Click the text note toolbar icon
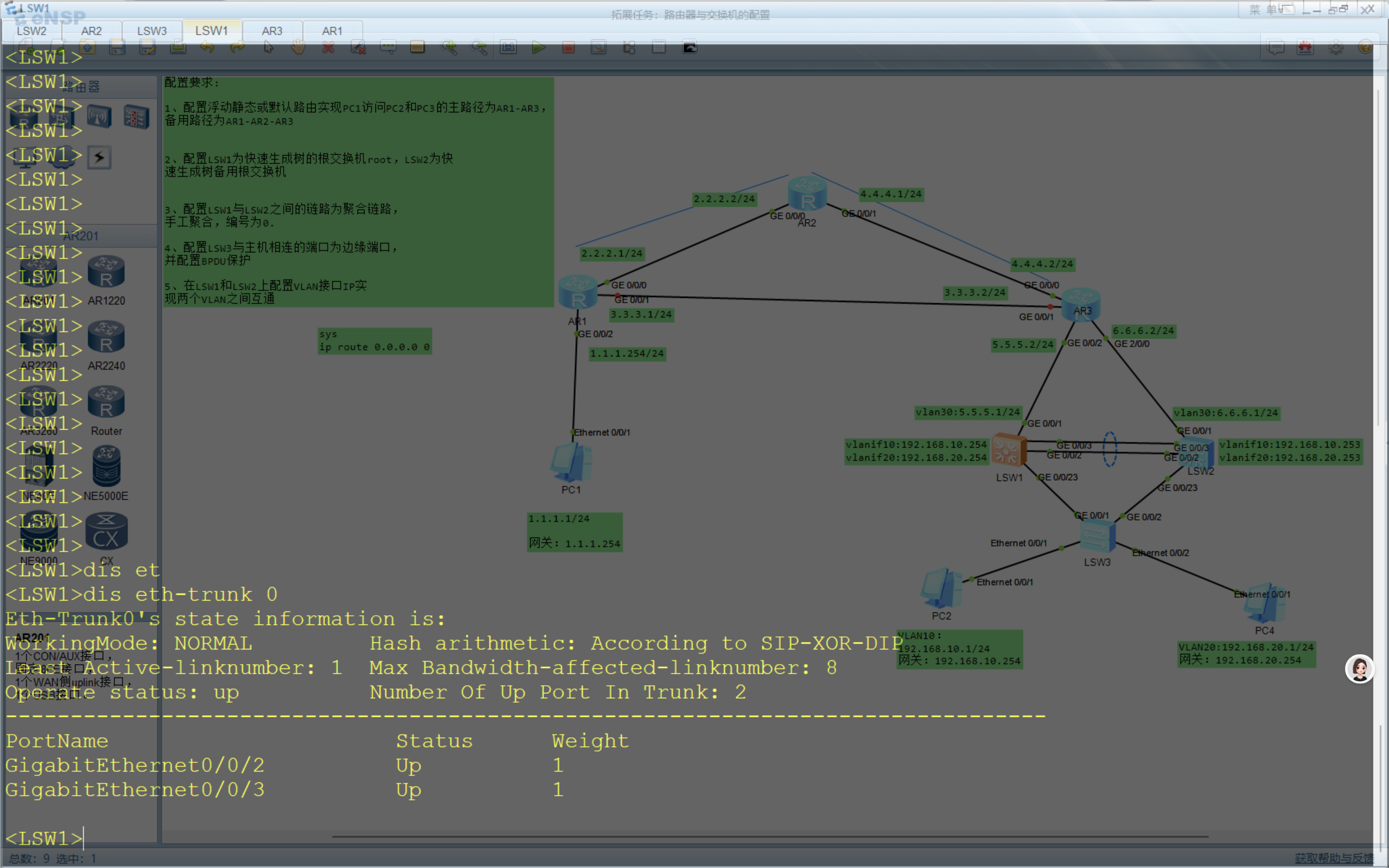The width and height of the screenshot is (1389, 868). pos(388,48)
